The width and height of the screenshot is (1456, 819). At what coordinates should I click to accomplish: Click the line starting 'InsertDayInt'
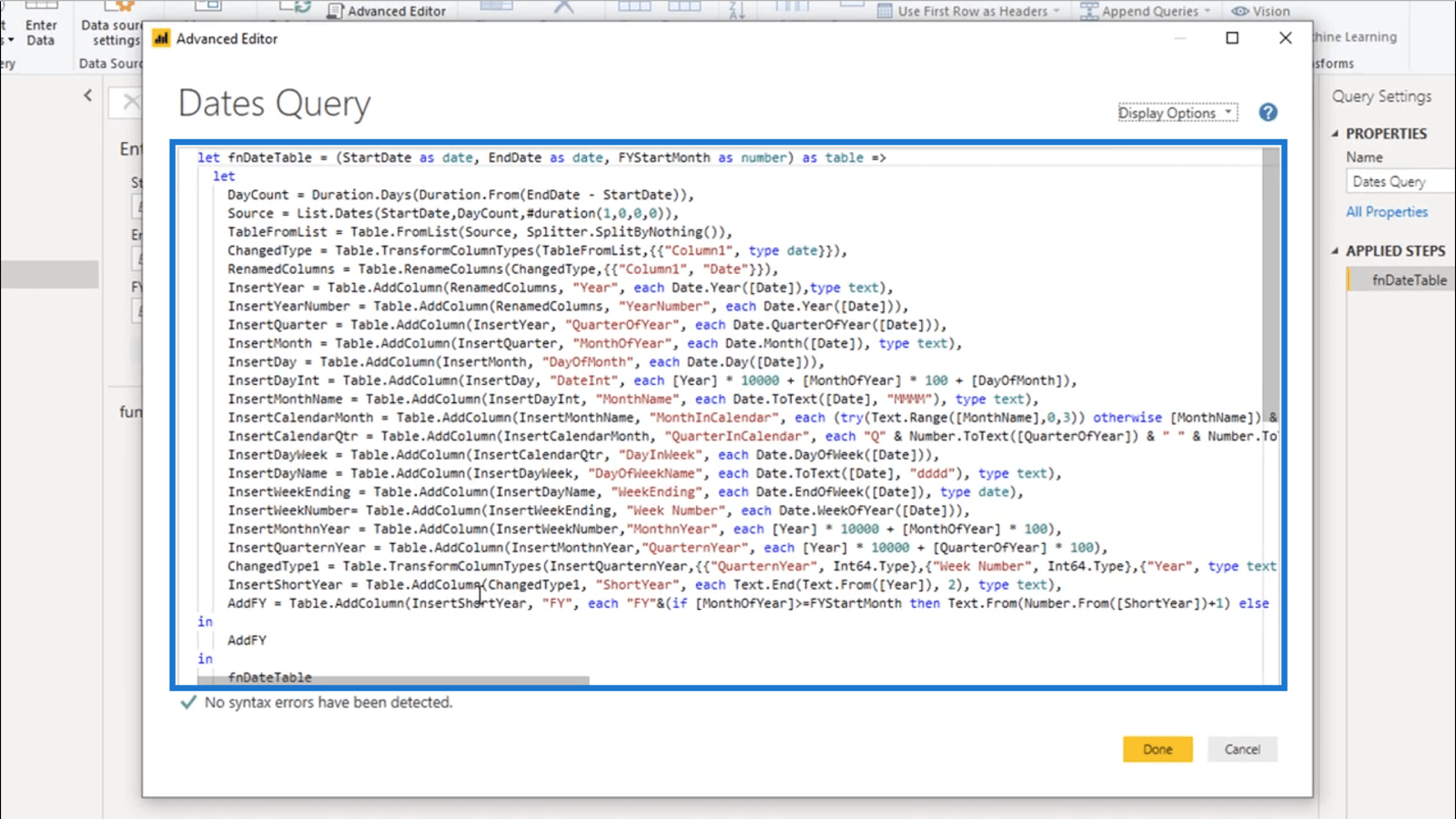pyautogui.click(x=652, y=380)
